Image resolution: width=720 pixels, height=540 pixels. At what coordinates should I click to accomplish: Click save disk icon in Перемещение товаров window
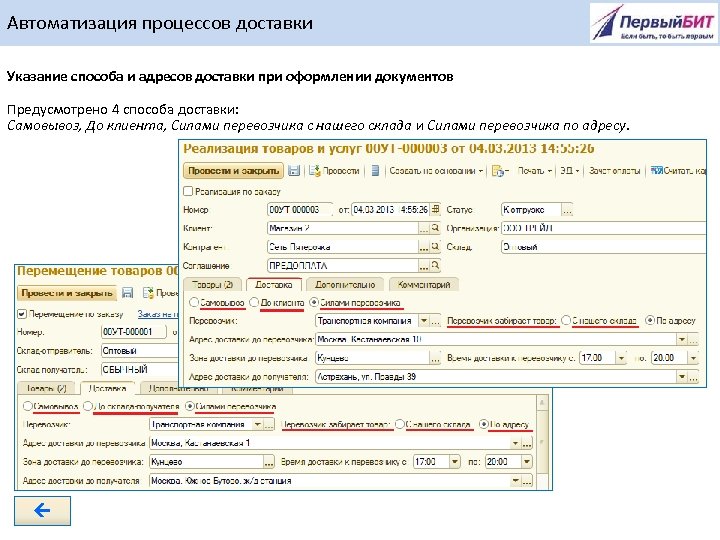pyautogui.click(x=128, y=293)
